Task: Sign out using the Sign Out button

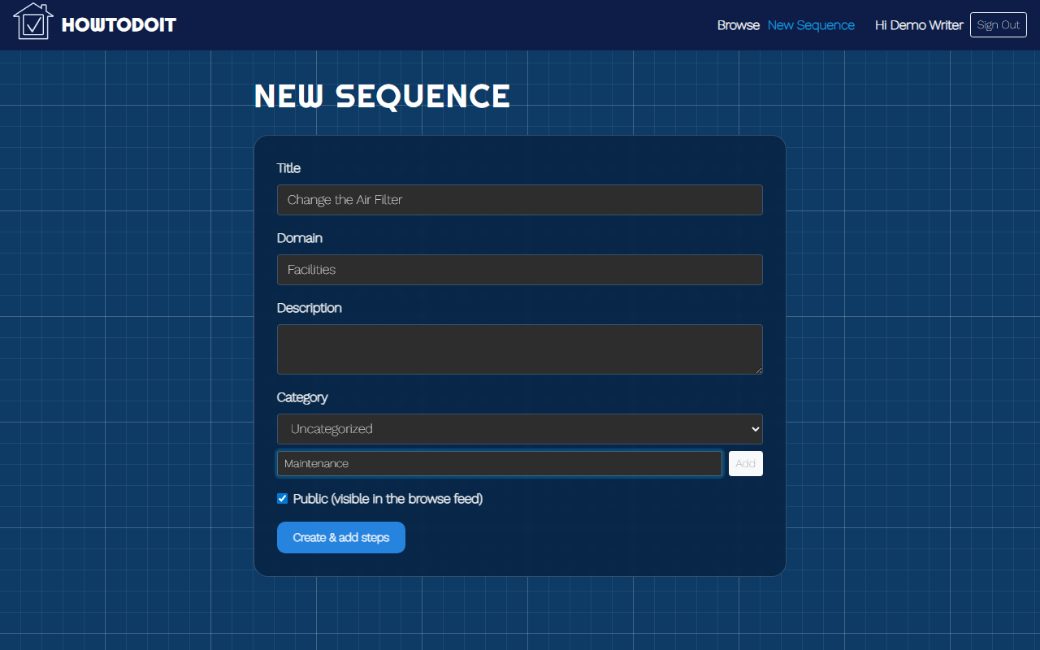Action: tap(998, 25)
